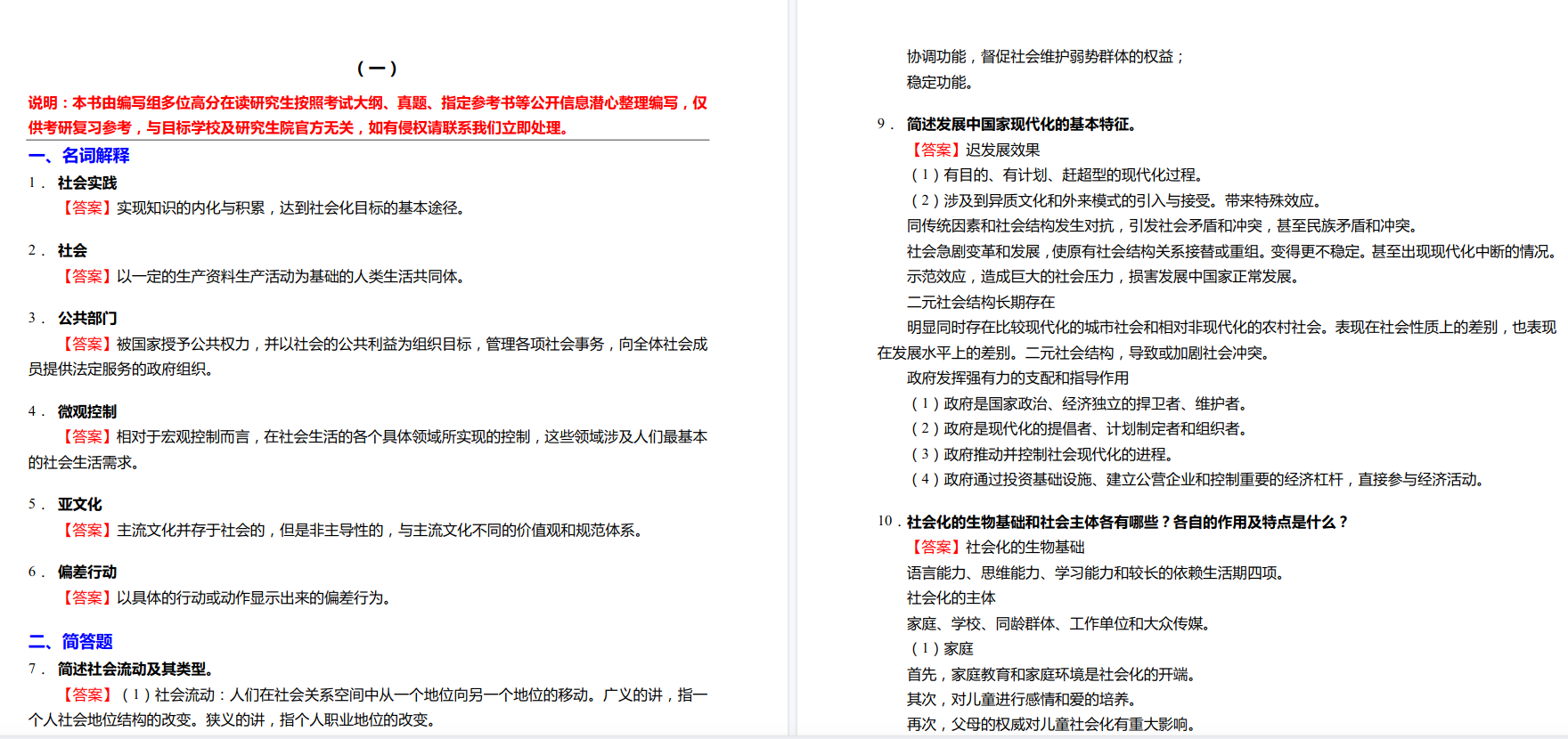
Task: Select the term 社会实践 in item 1
Action: tap(87, 183)
